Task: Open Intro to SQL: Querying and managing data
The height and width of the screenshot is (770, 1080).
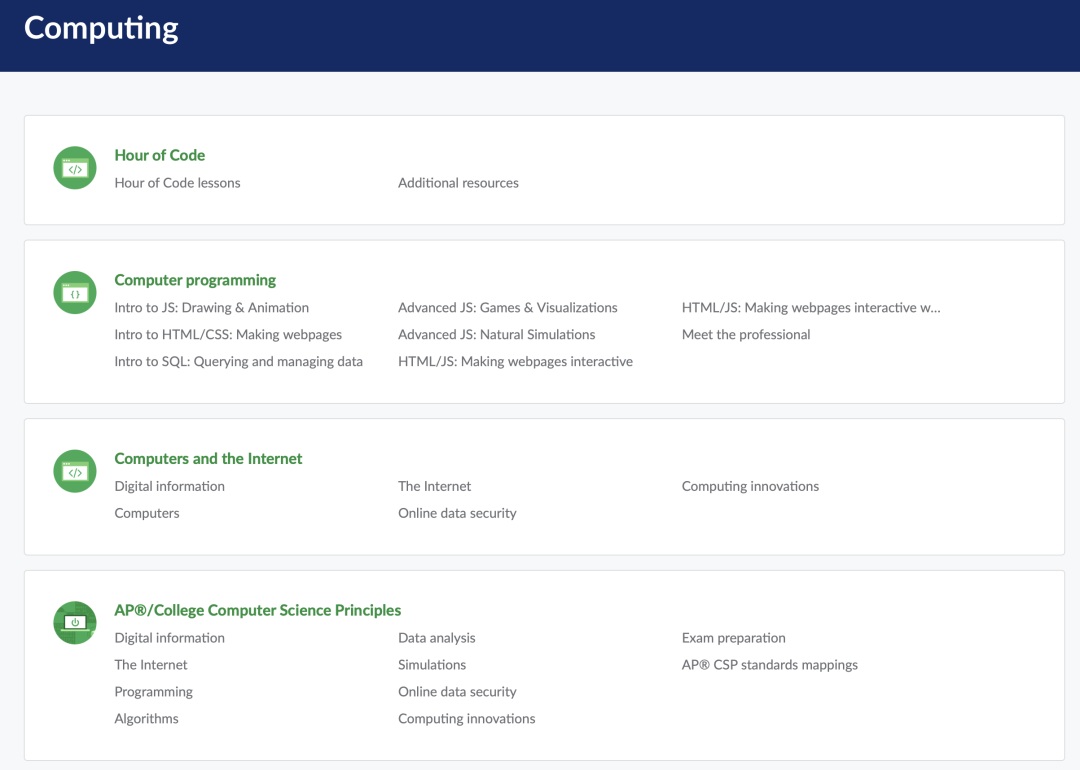Action: pyautogui.click(x=238, y=361)
